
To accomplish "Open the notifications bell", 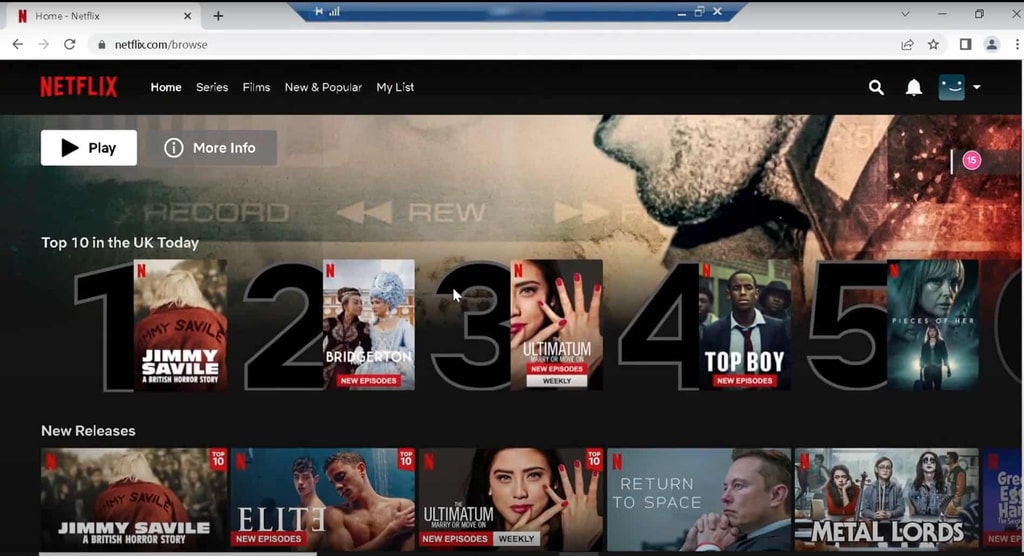I will 914,88.
